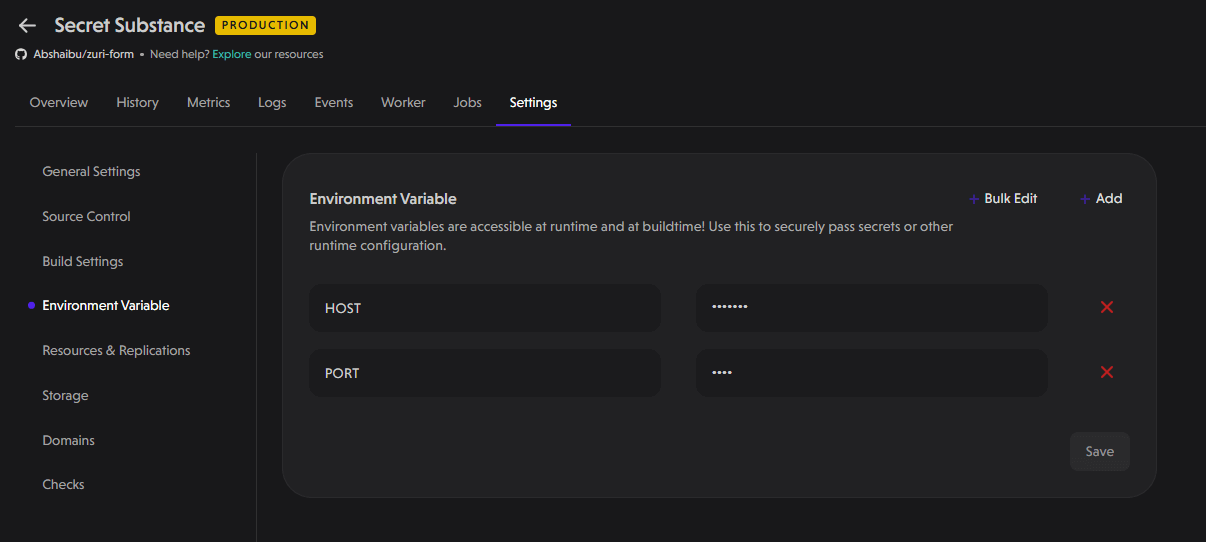1206x542 pixels.
Task: Go back using the left arrow icon
Action: [x=27, y=26]
